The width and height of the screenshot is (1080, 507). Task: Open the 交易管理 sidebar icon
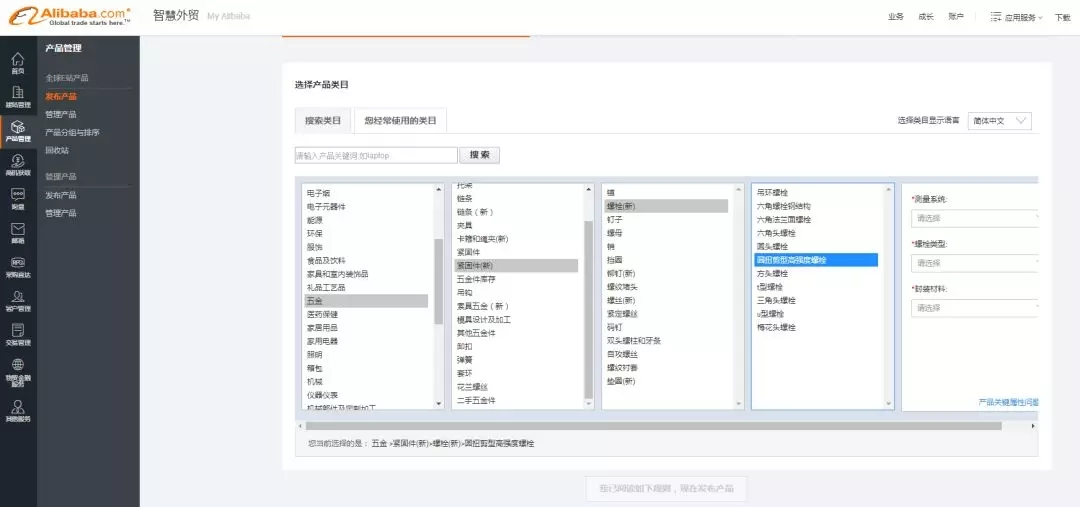tap(17, 335)
